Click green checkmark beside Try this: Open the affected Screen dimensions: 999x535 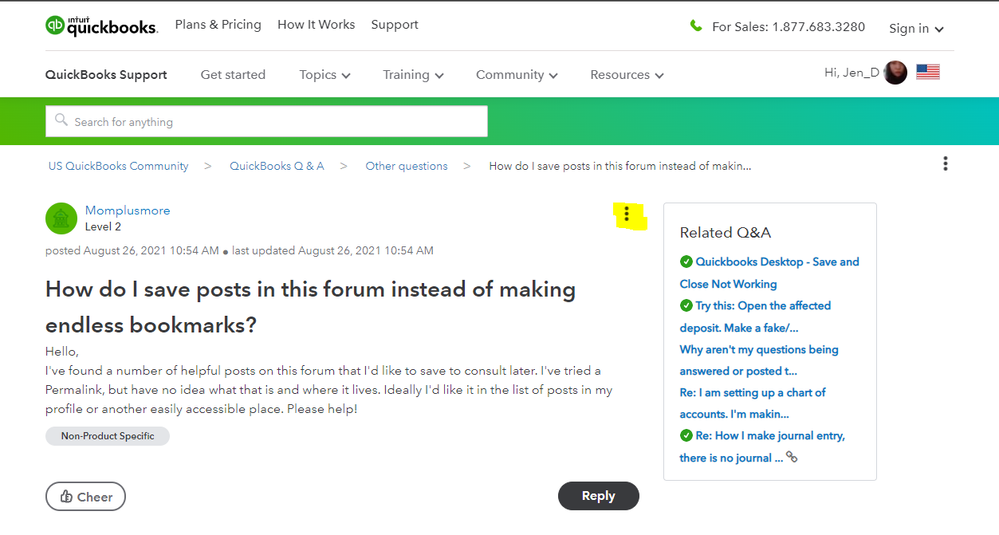686,305
